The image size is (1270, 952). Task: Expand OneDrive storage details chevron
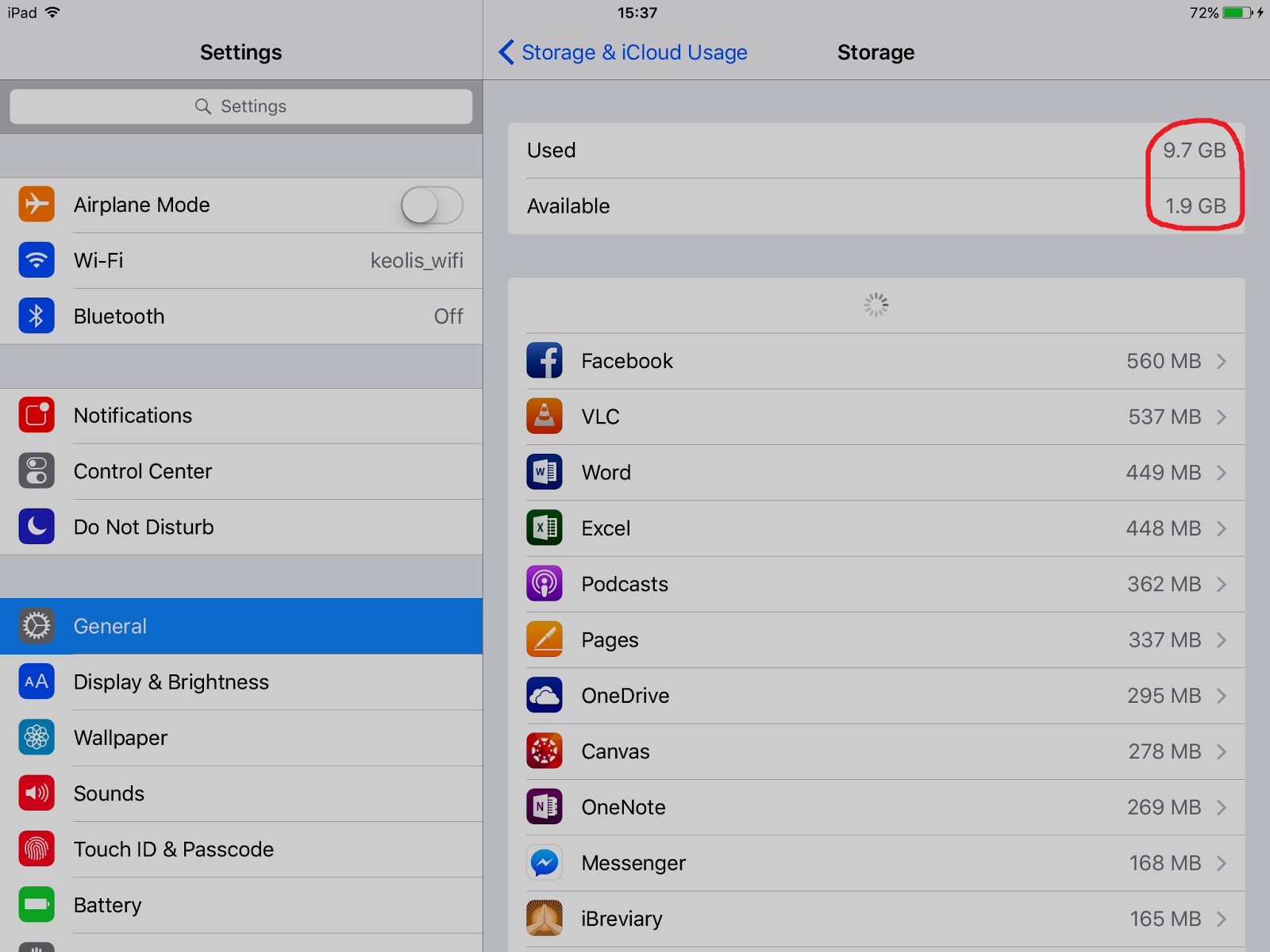[1222, 696]
